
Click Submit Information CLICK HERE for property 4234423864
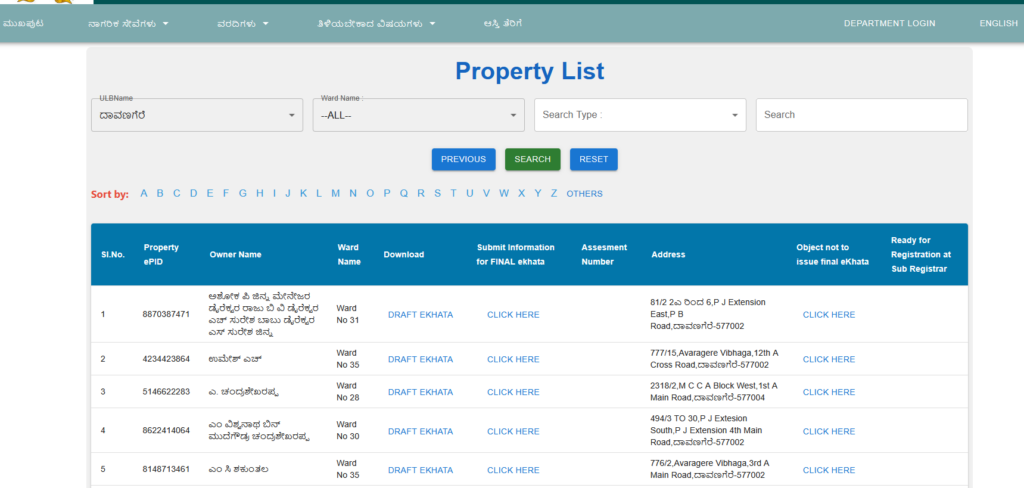tap(513, 359)
